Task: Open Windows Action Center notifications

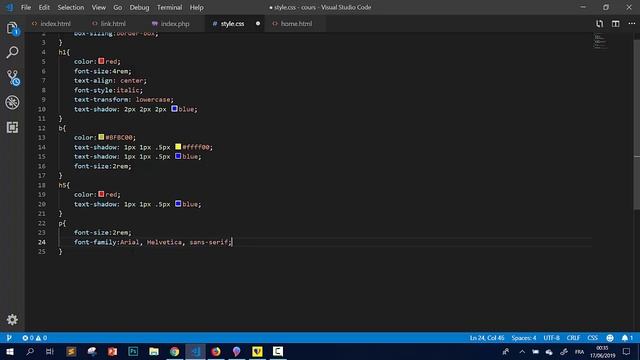Action: click(x=627, y=351)
